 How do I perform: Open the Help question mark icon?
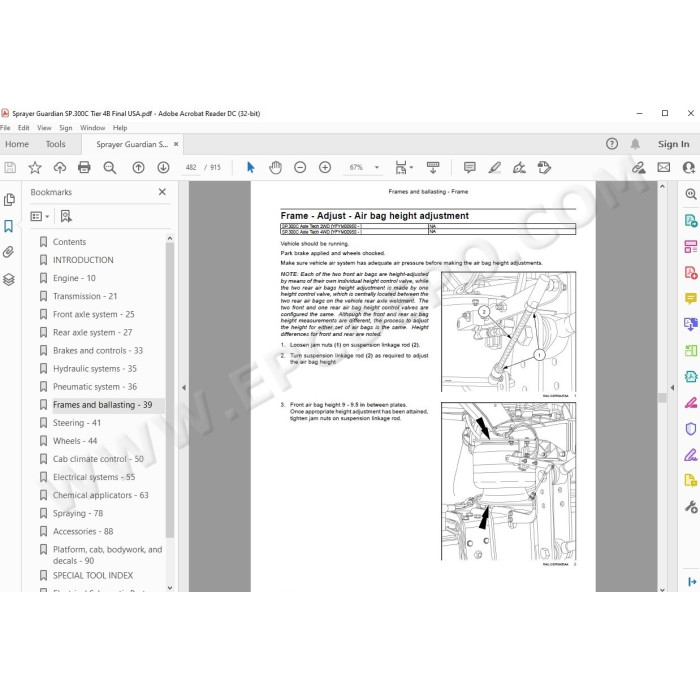click(612, 144)
